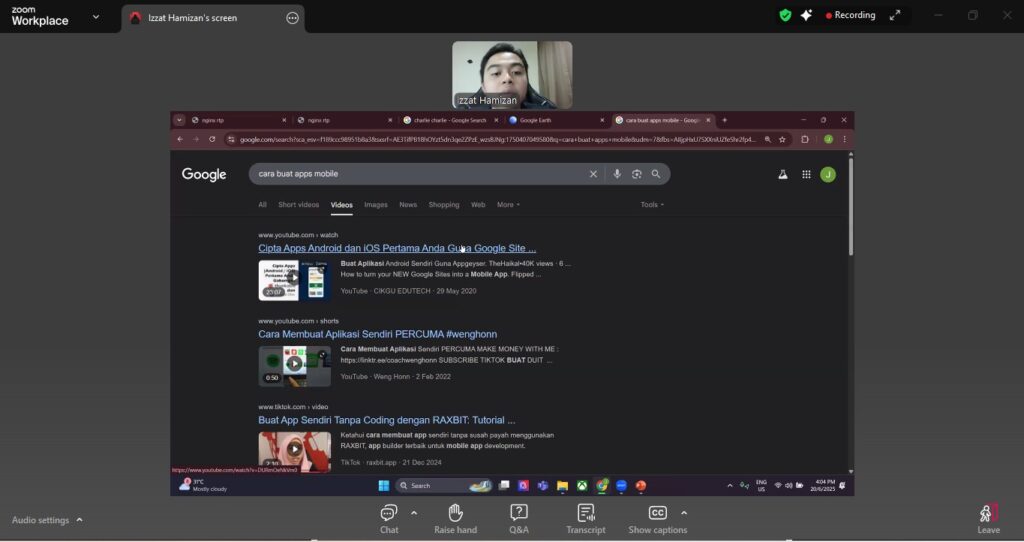Bookmark this page with the star
Image resolution: width=1024 pixels, height=542 pixels.
click(782, 139)
